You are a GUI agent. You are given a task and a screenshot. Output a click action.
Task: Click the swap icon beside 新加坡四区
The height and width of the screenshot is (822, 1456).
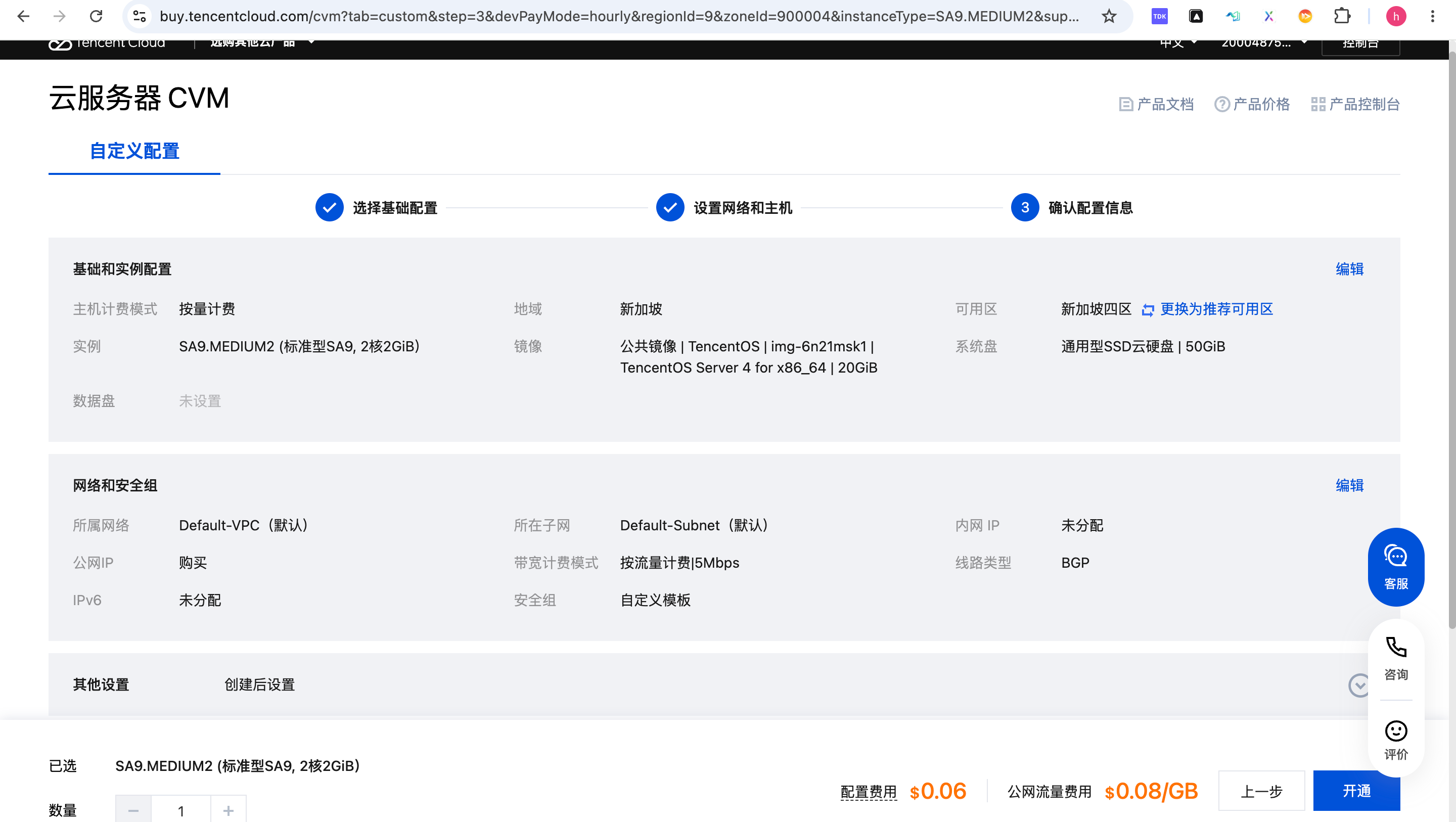coord(1148,310)
